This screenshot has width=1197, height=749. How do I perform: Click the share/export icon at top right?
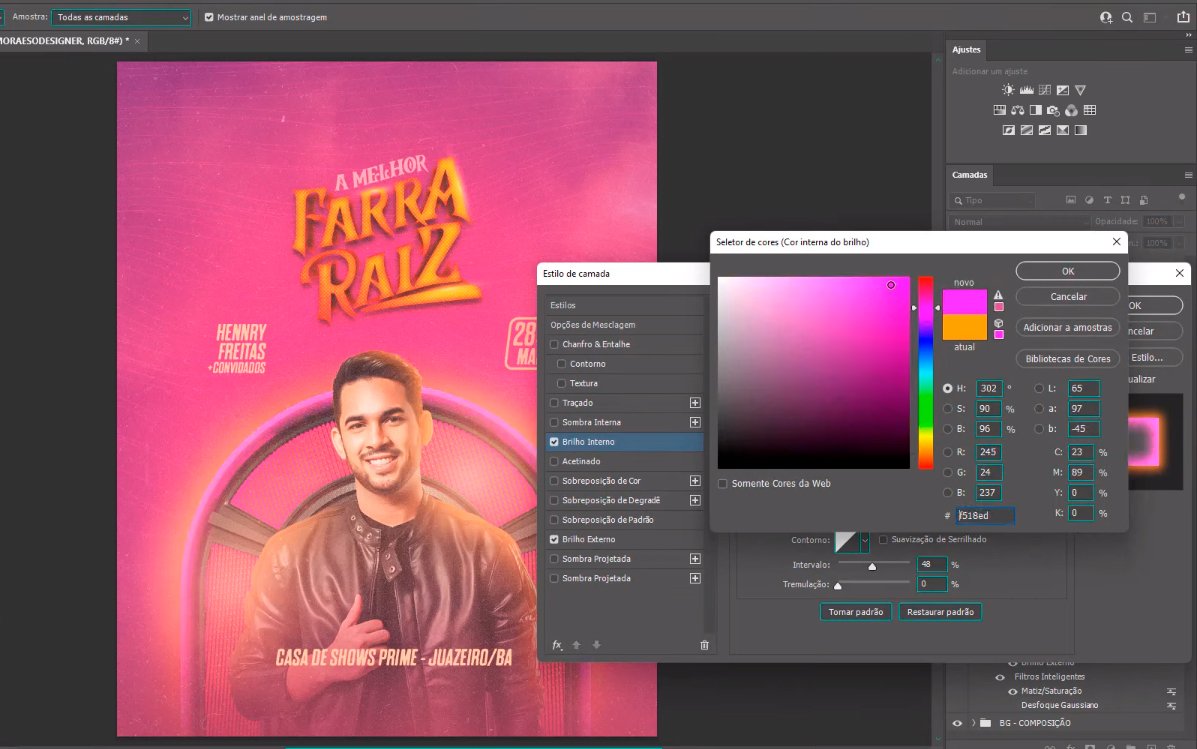(x=1183, y=17)
